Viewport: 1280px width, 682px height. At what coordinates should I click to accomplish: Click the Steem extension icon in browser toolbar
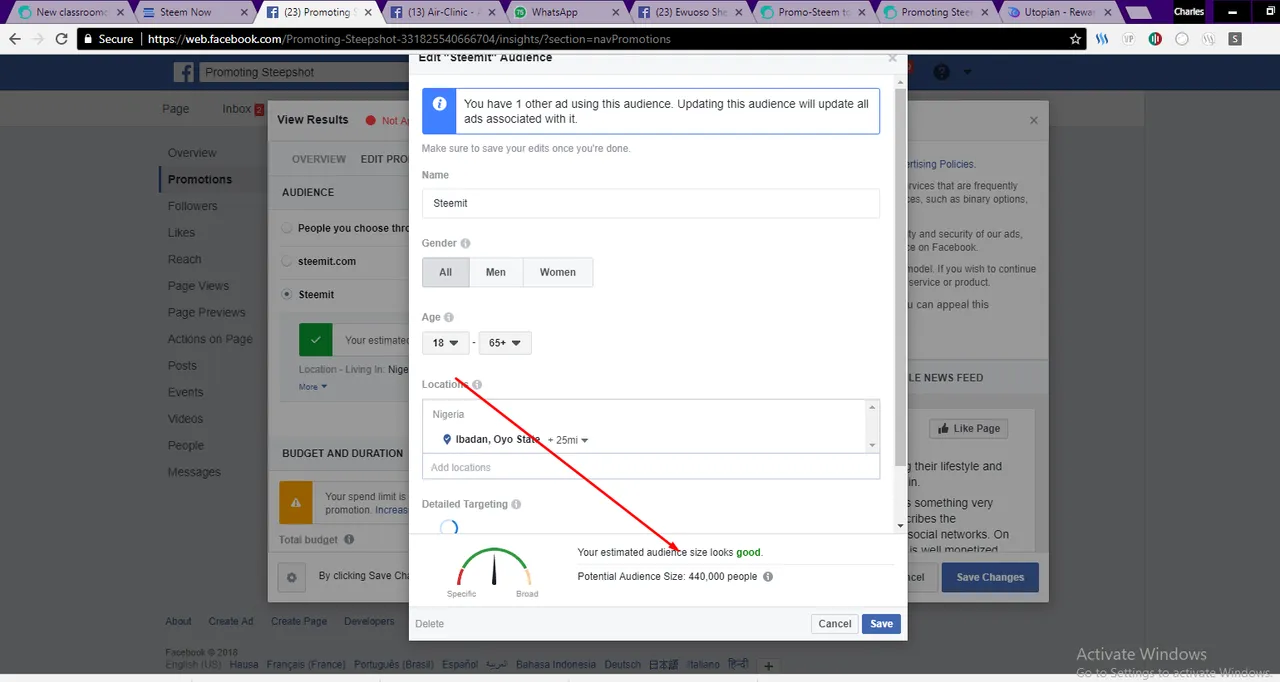pyautogui.click(x=1103, y=39)
